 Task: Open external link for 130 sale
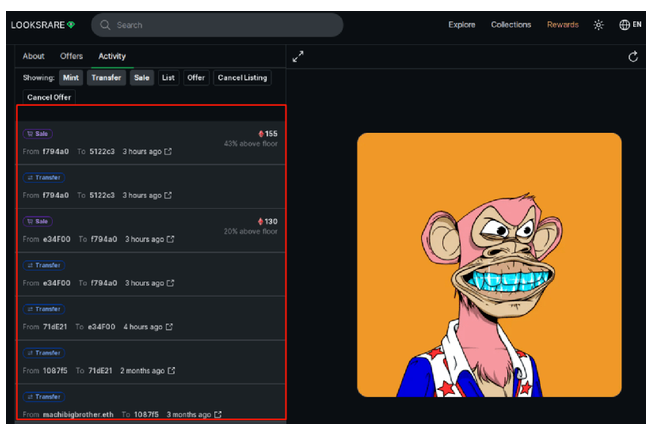[170, 239]
